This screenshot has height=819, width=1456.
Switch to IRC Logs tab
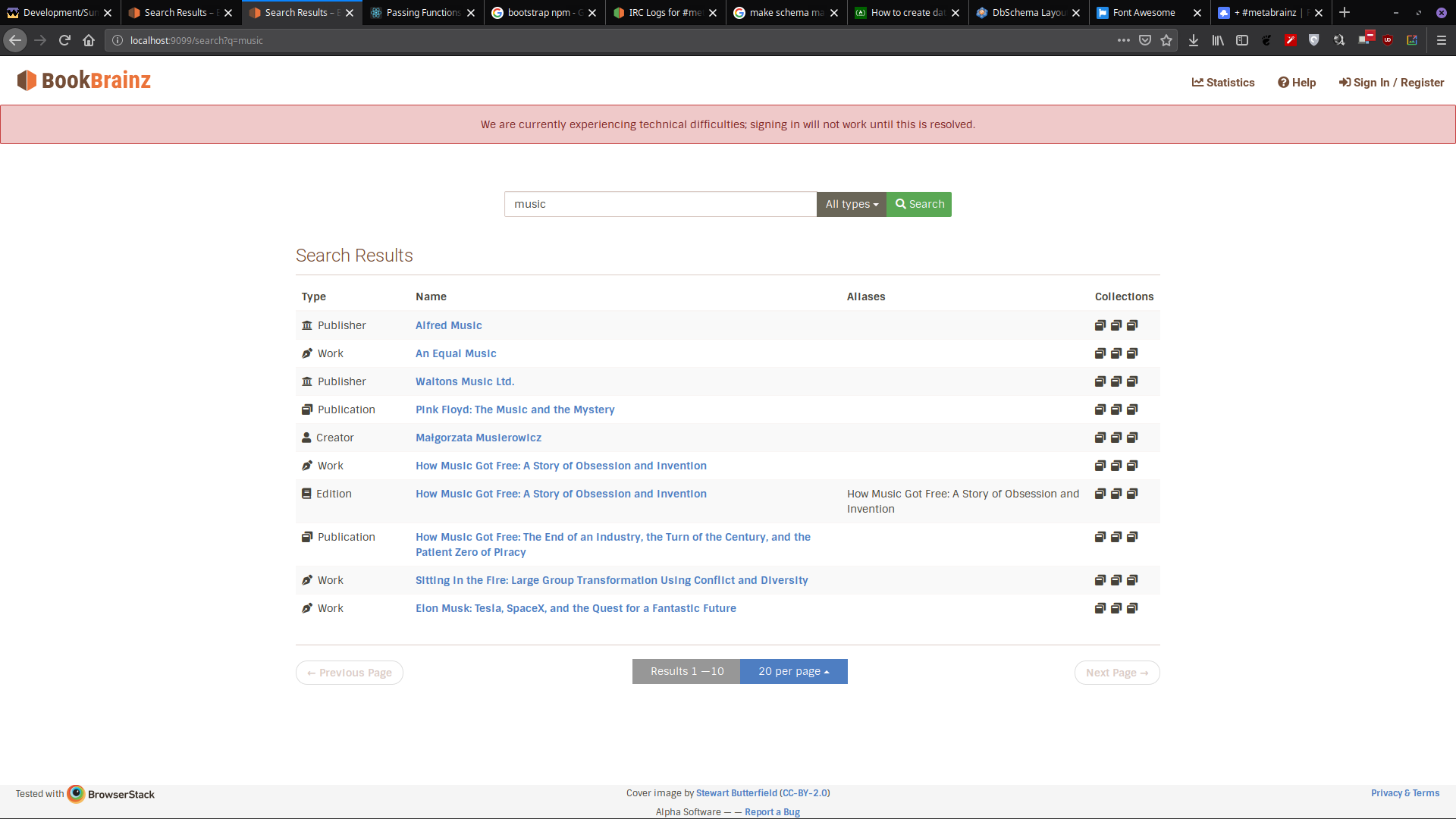(665, 12)
